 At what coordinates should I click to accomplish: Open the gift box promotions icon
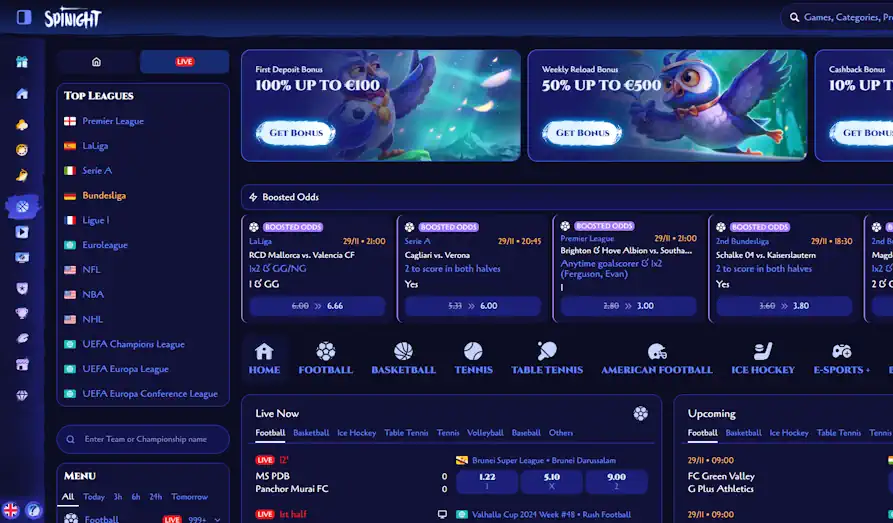point(22,62)
